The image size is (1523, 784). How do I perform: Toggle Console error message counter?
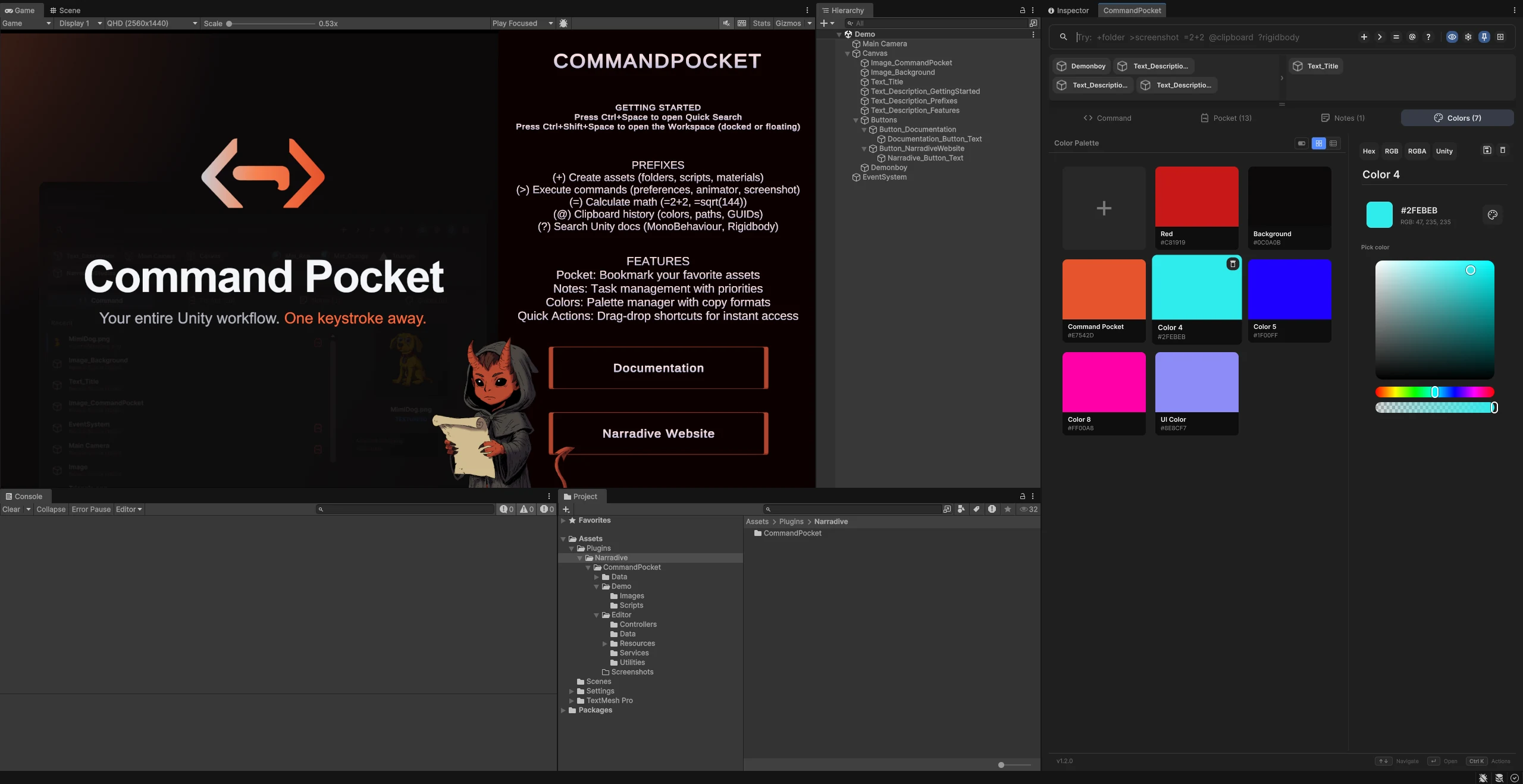(x=547, y=509)
